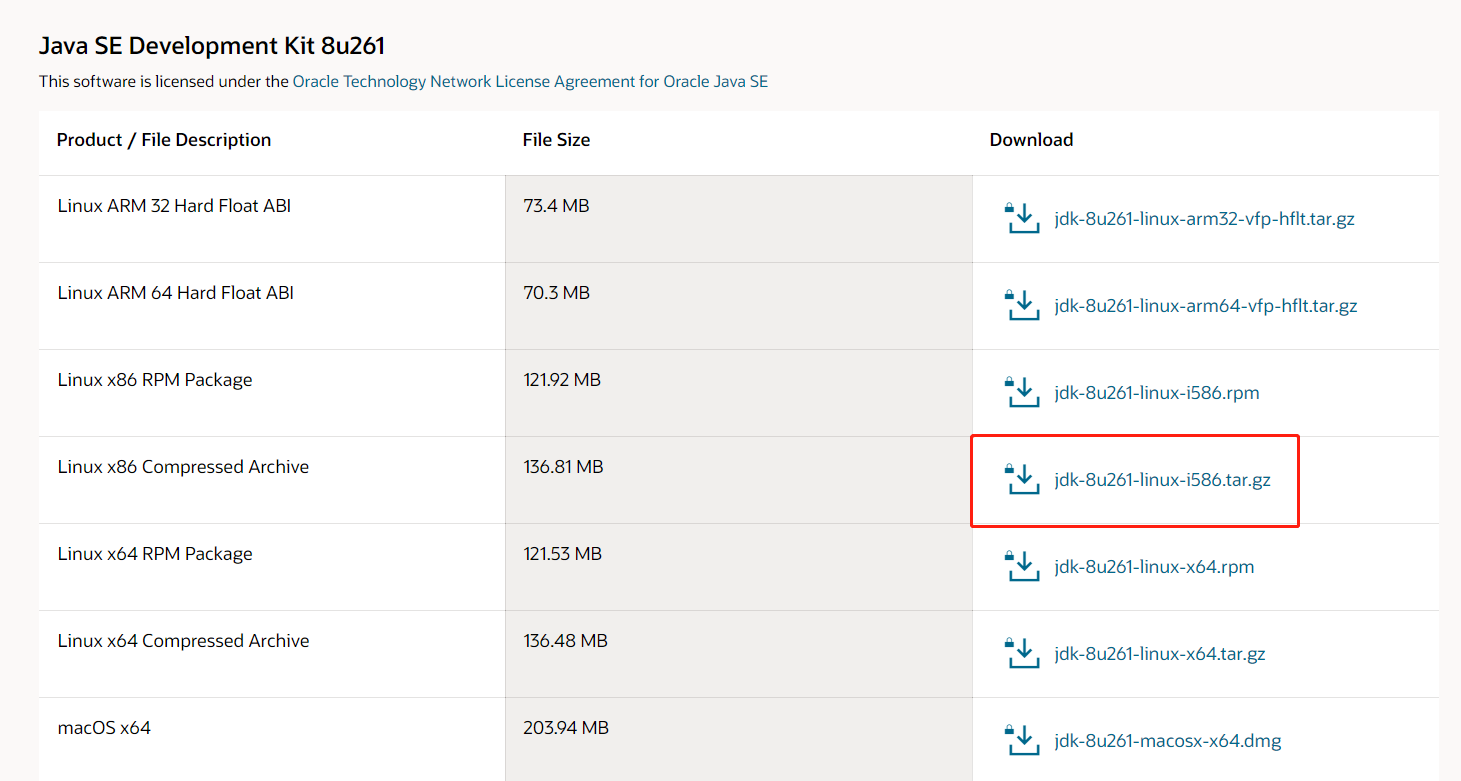Select the jdk-8u261-linux-arm64-vfp-hflt.tar.gz link
1461x781 pixels.
click(1205, 305)
